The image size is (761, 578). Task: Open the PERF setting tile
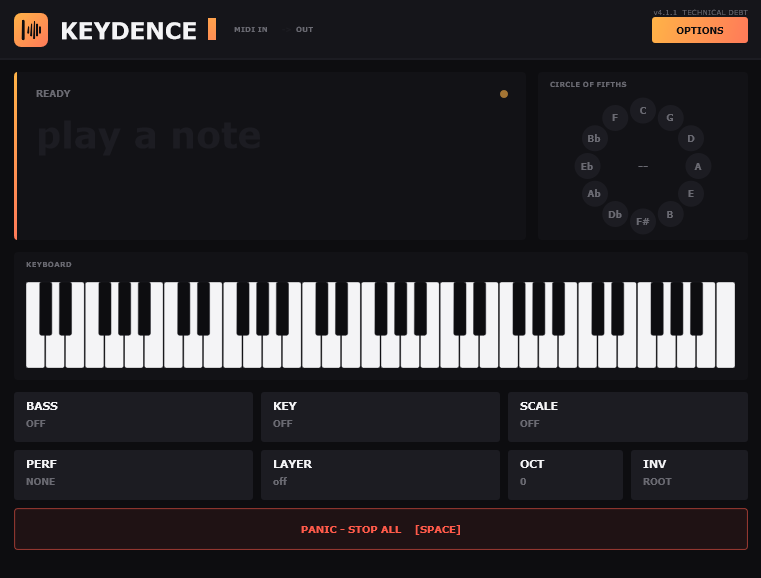click(x=133, y=475)
